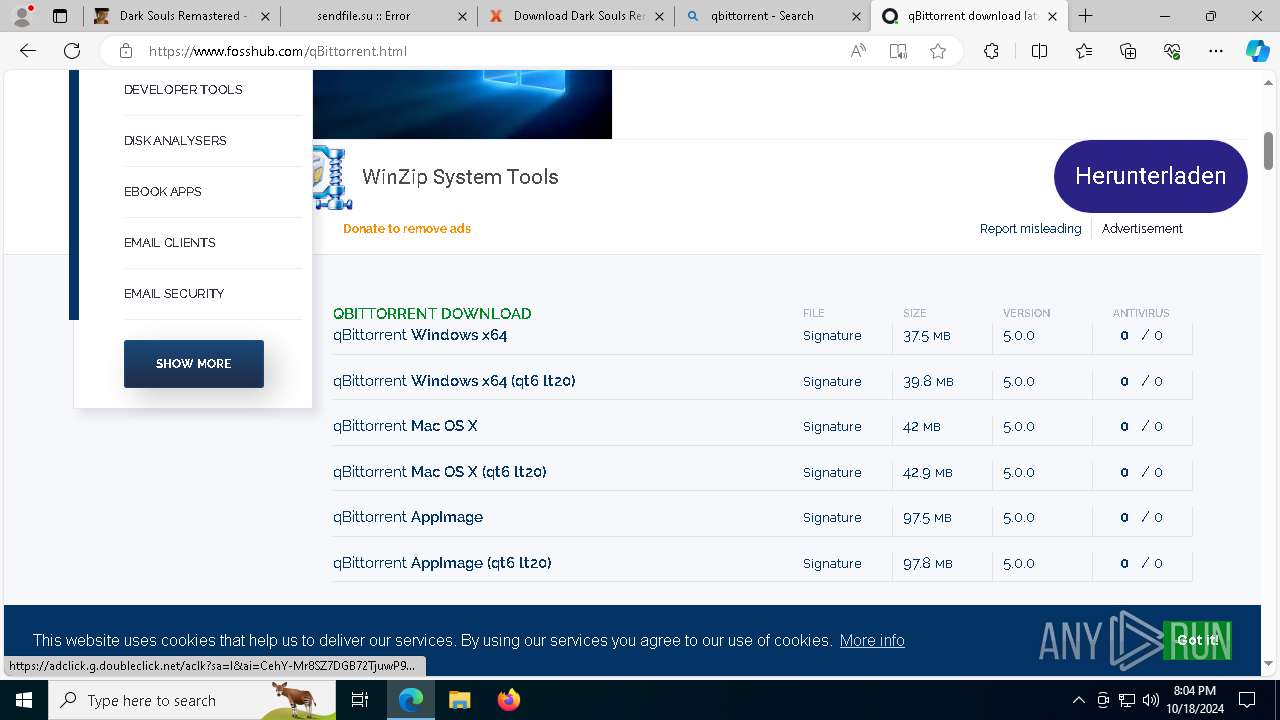1280x720 pixels.
Task: Select EMAIL SECURITY category
Action: coord(174,294)
